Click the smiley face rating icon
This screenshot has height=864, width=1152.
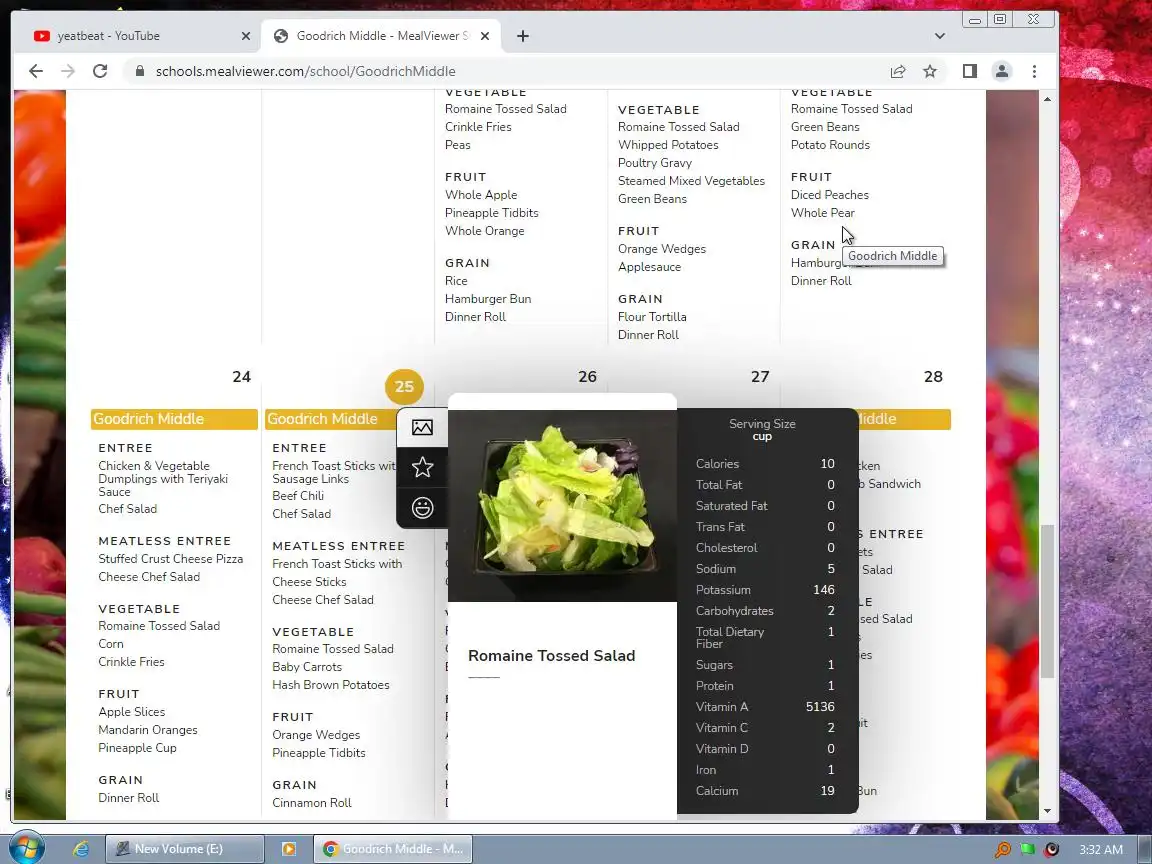[422, 508]
